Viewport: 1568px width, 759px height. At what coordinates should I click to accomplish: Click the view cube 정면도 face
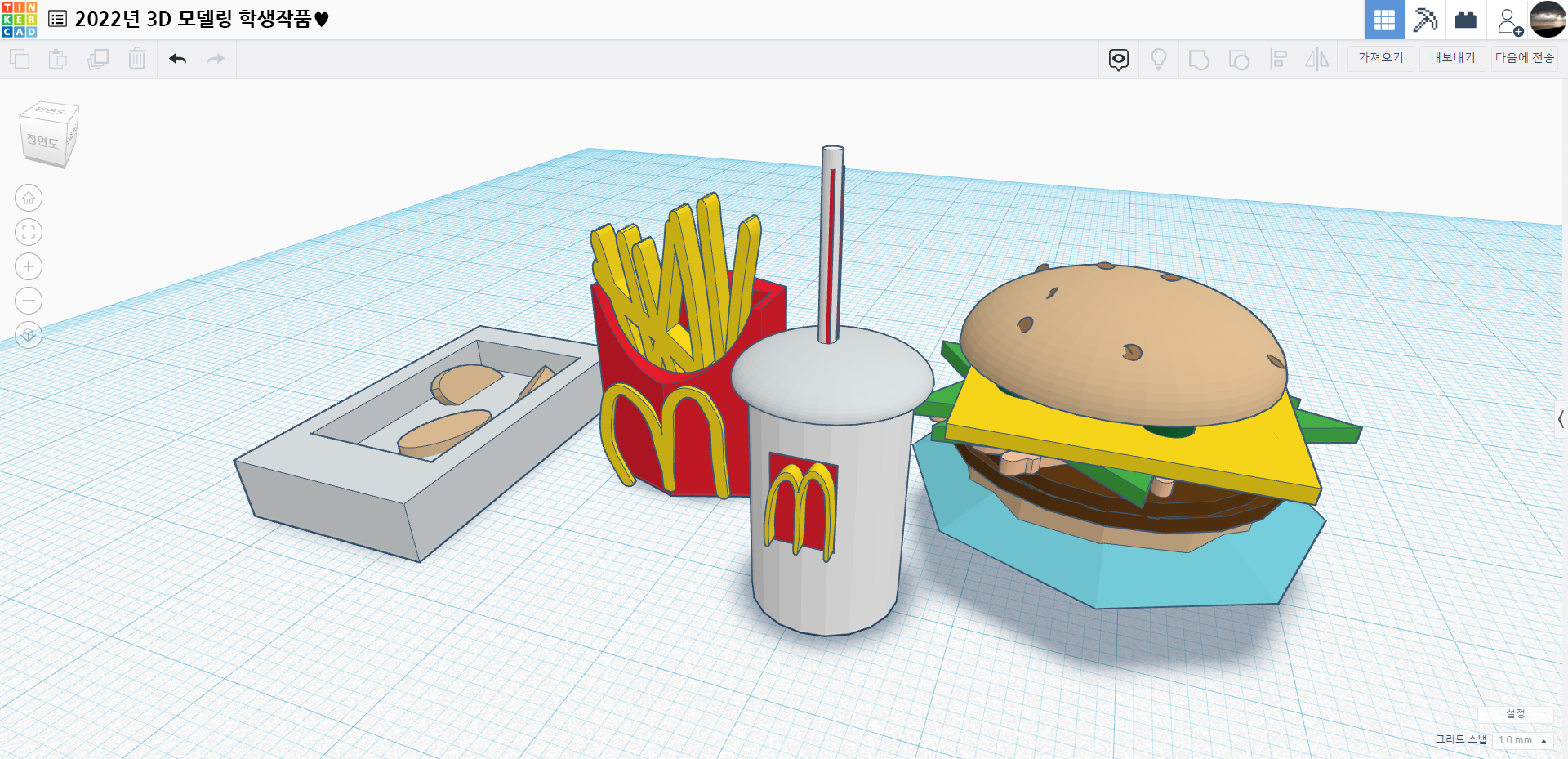[x=42, y=141]
